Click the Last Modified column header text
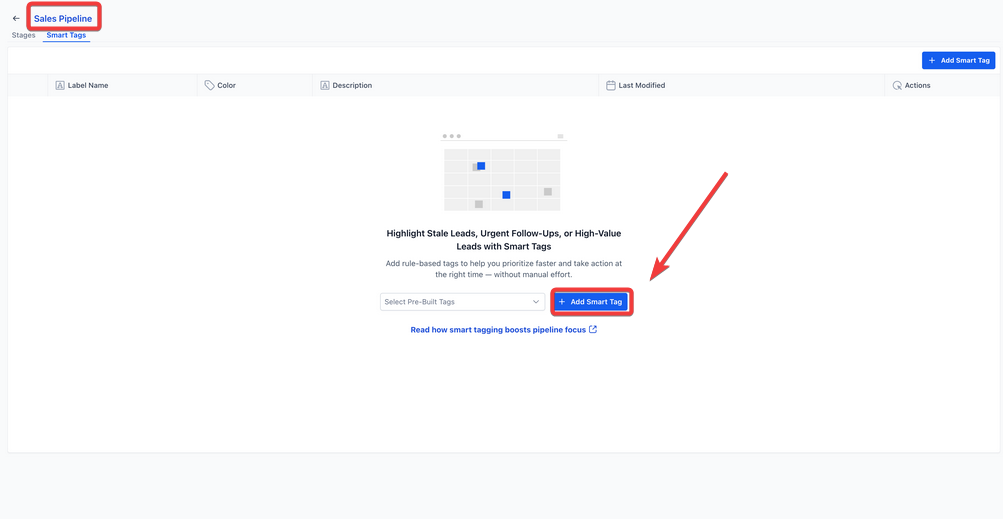1003x519 pixels. click(642, 86)
